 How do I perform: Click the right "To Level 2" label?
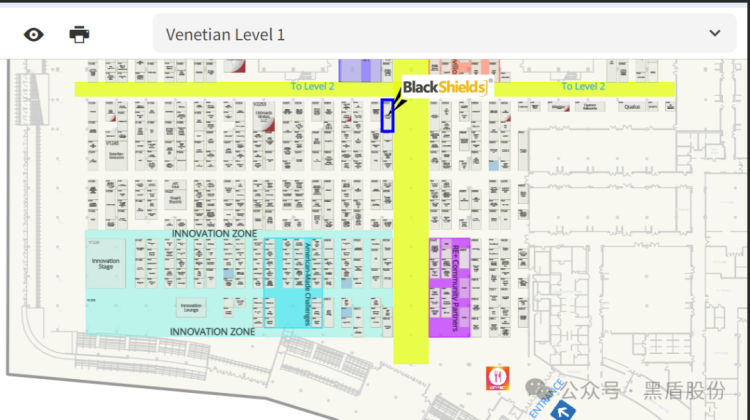click(x=582, y=87)
